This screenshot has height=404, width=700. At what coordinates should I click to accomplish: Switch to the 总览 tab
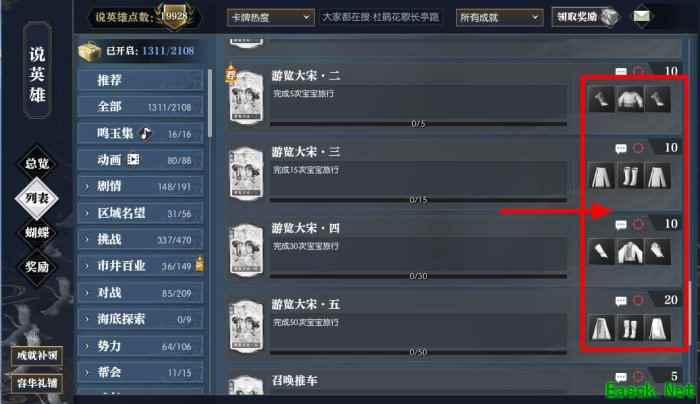(x=37, y=163)
